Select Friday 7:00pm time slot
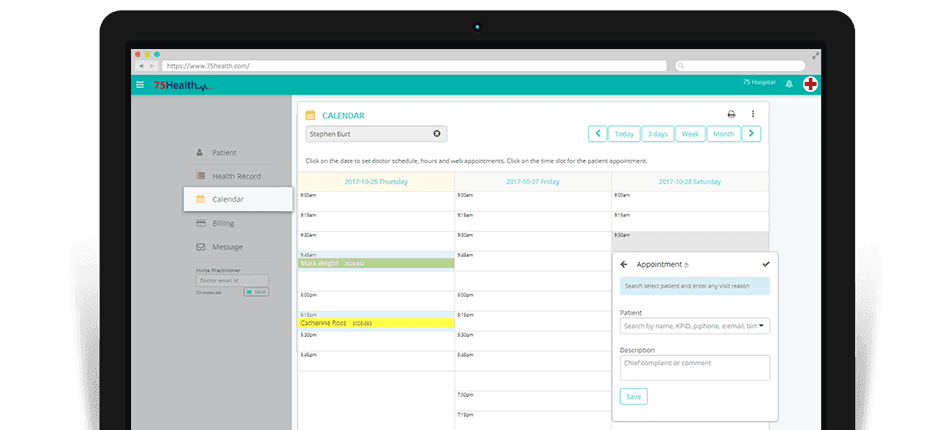The width and height of the screenshot is (951, 430). [x=533, y=401]
